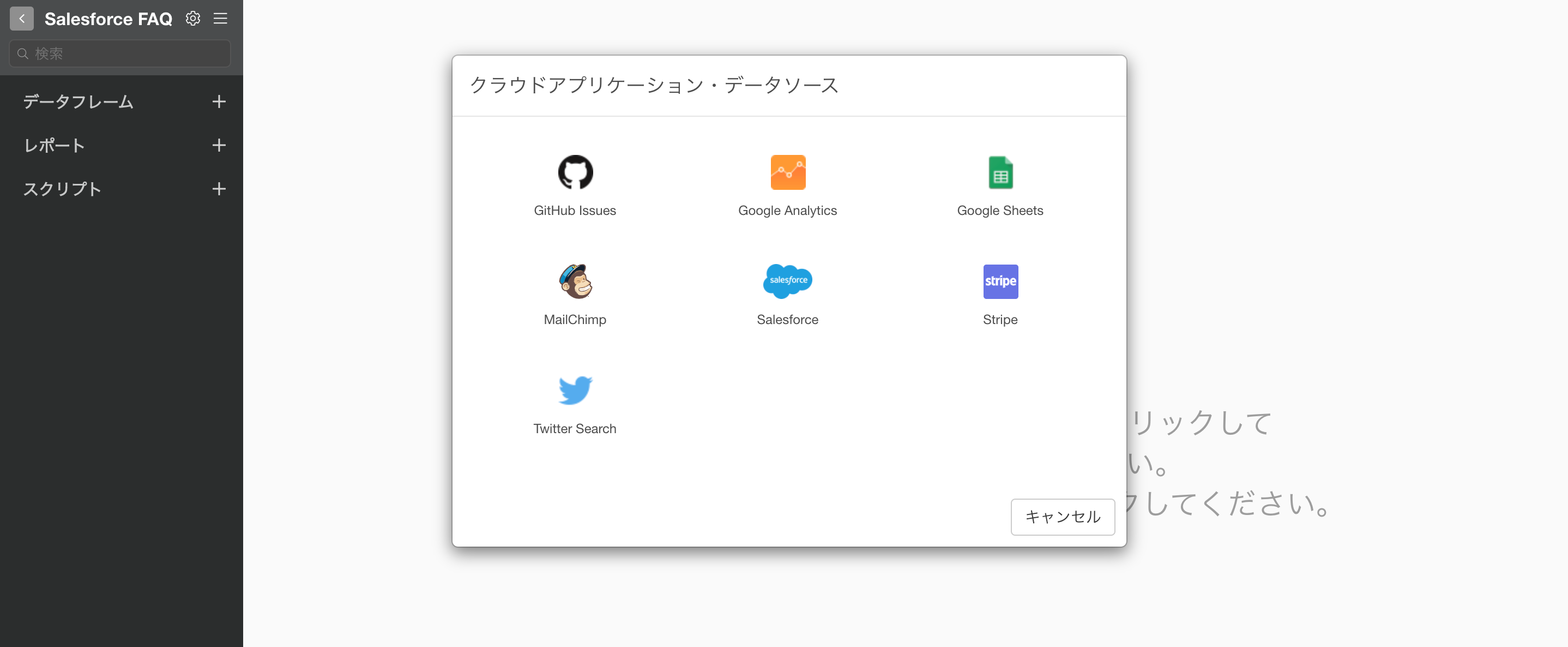Select the Stripe data source icon
1568x647 pixels.
(x=1000, y=281)
